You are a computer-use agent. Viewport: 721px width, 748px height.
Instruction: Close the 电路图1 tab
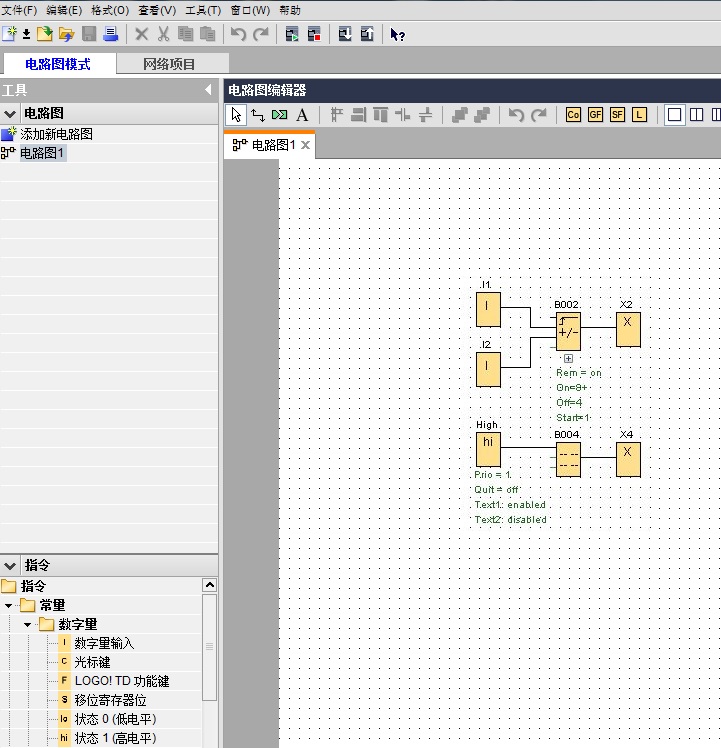tap(305, 145)
